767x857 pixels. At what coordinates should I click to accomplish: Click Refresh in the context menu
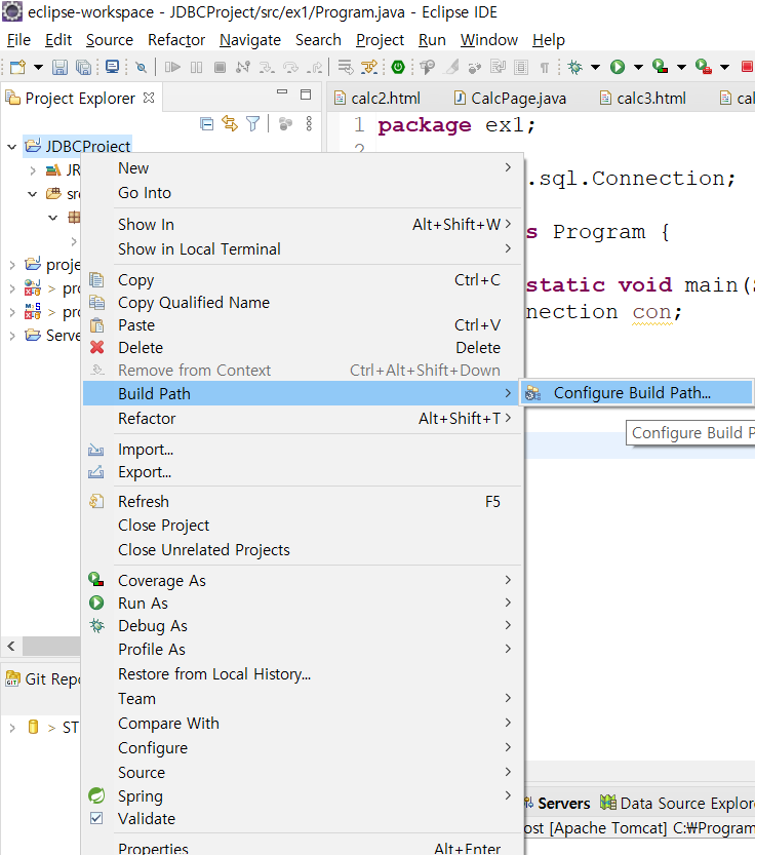[302, 502]
